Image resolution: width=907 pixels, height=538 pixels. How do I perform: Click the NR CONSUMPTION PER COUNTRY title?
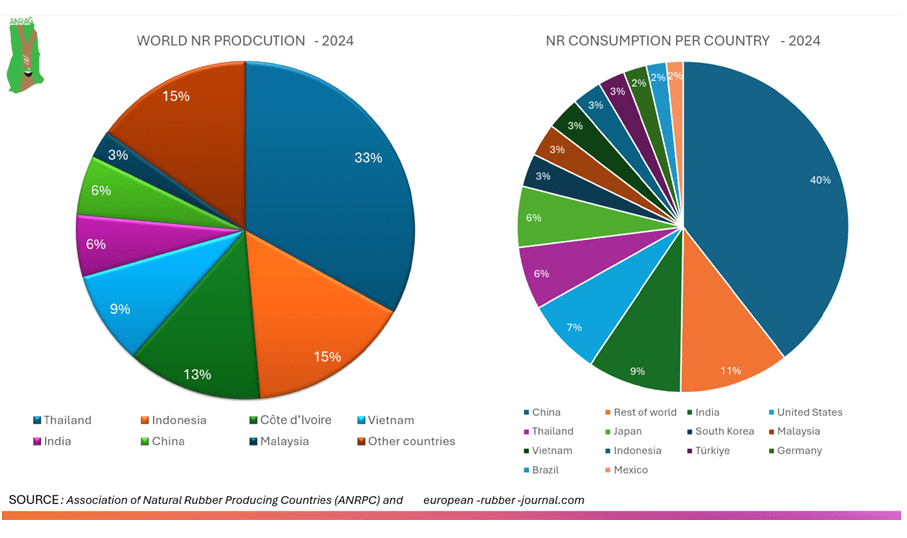tap(682, 41)
